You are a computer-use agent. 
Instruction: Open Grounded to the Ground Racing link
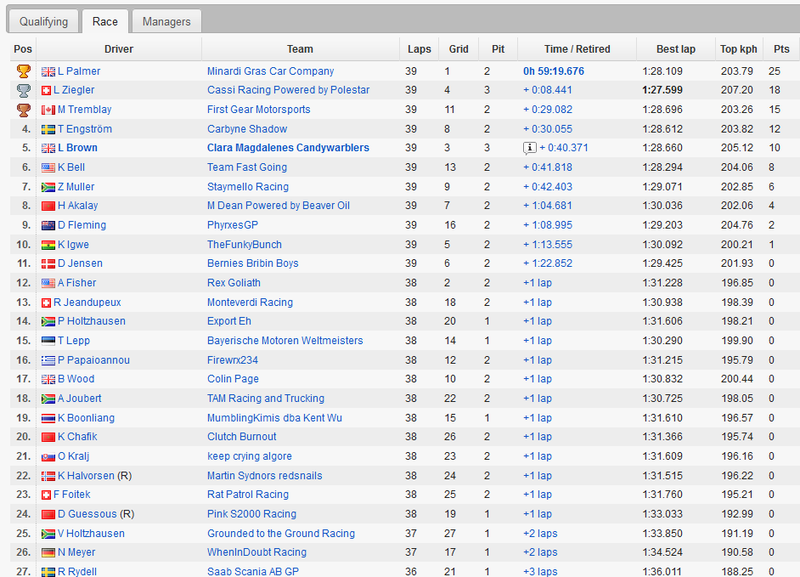[281, 533]
